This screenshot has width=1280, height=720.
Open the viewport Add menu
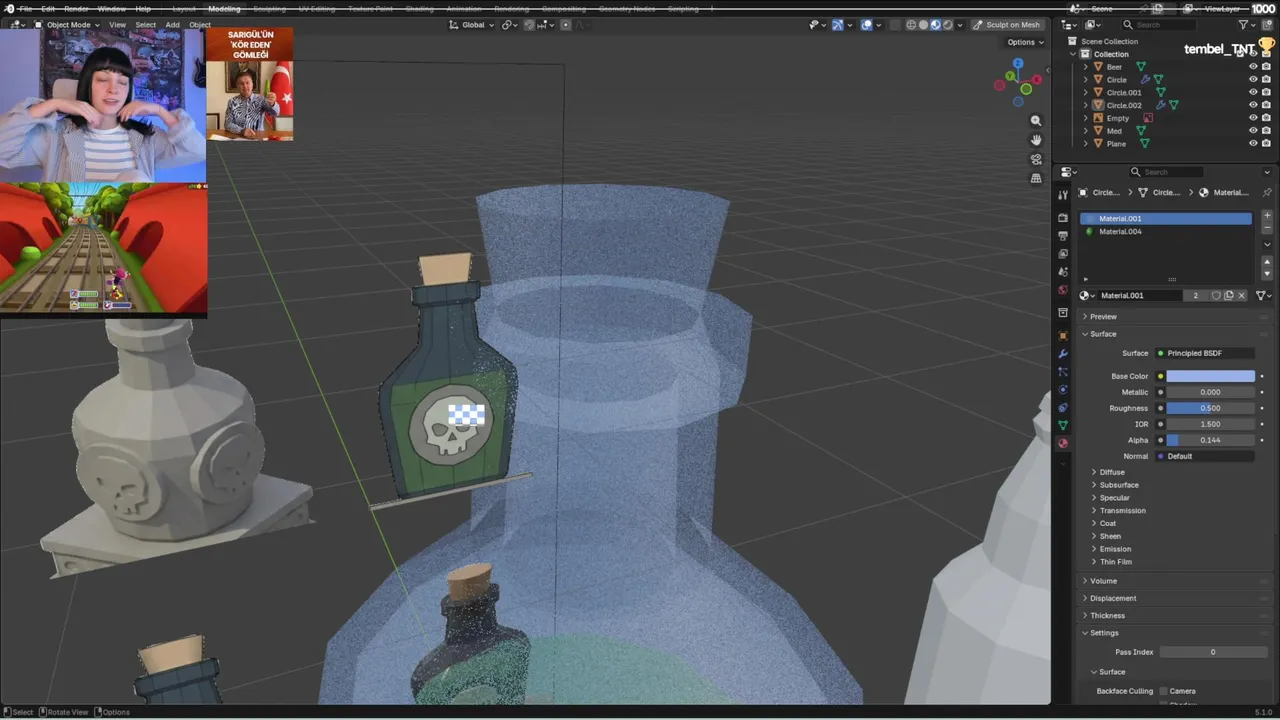[172, 25]
